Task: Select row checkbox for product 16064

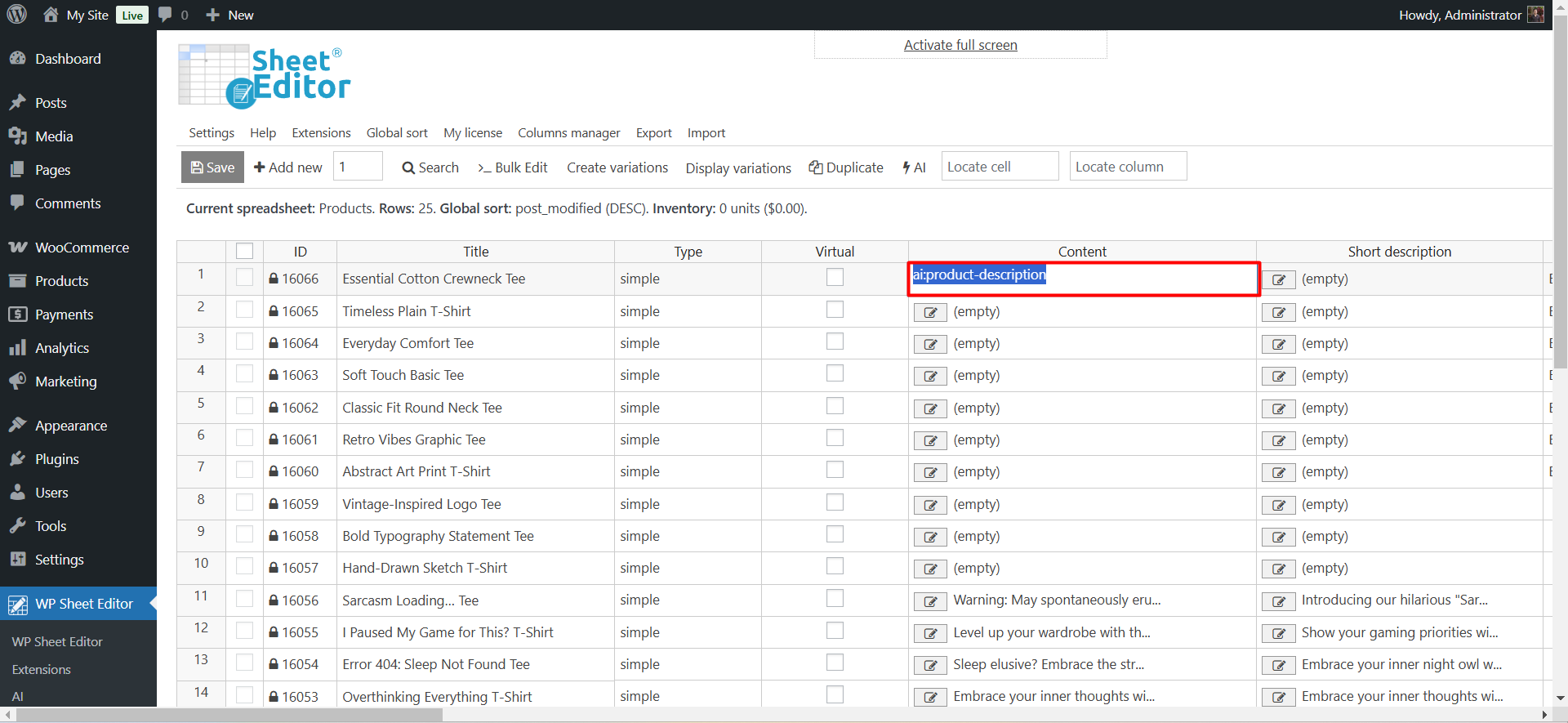Action: (x=244, y=341)
